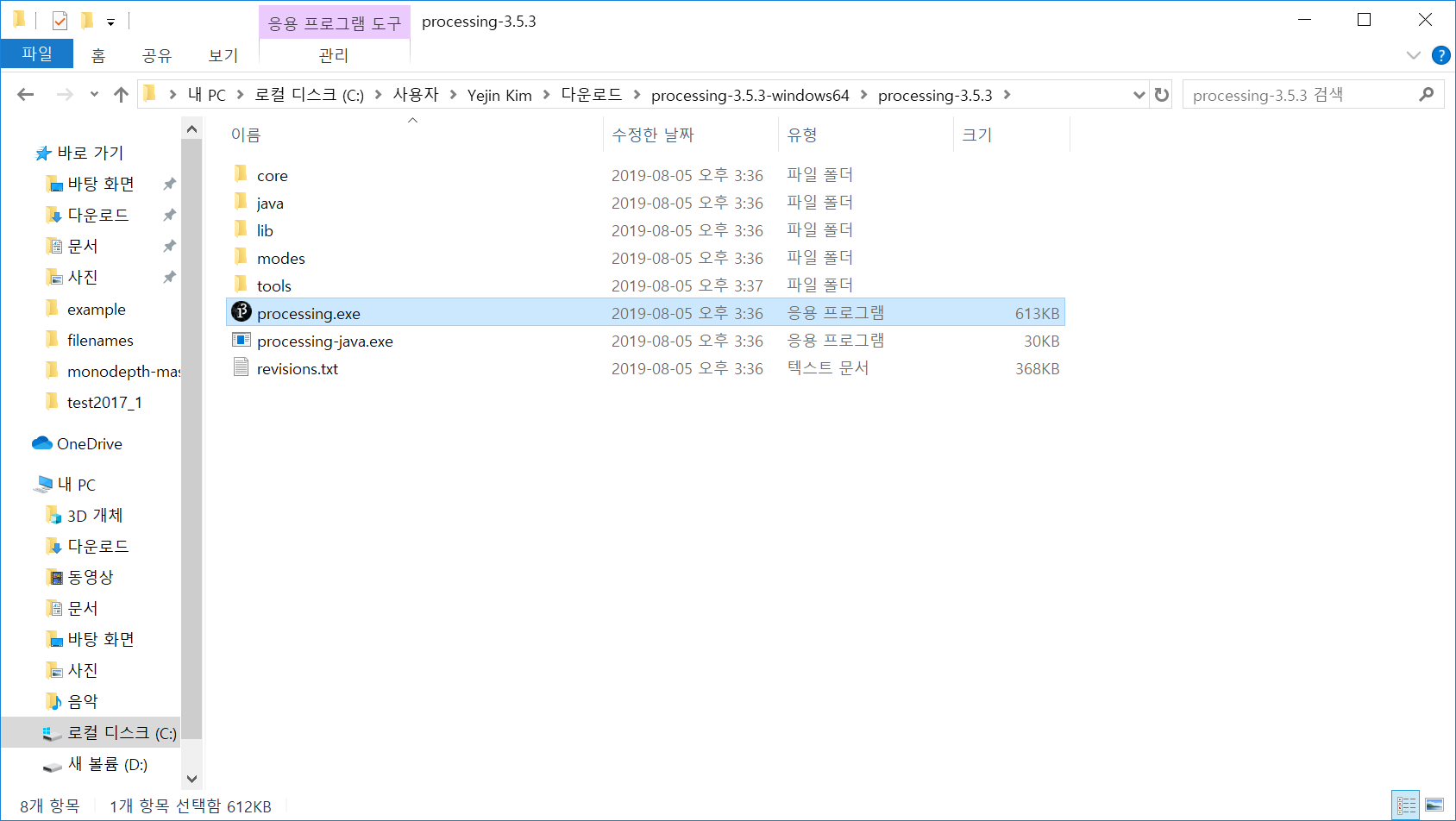This screenshot has width=1456, height=821.
Task: Expand the chevron after 내 PC in address bar
Action: pos(240,95)
